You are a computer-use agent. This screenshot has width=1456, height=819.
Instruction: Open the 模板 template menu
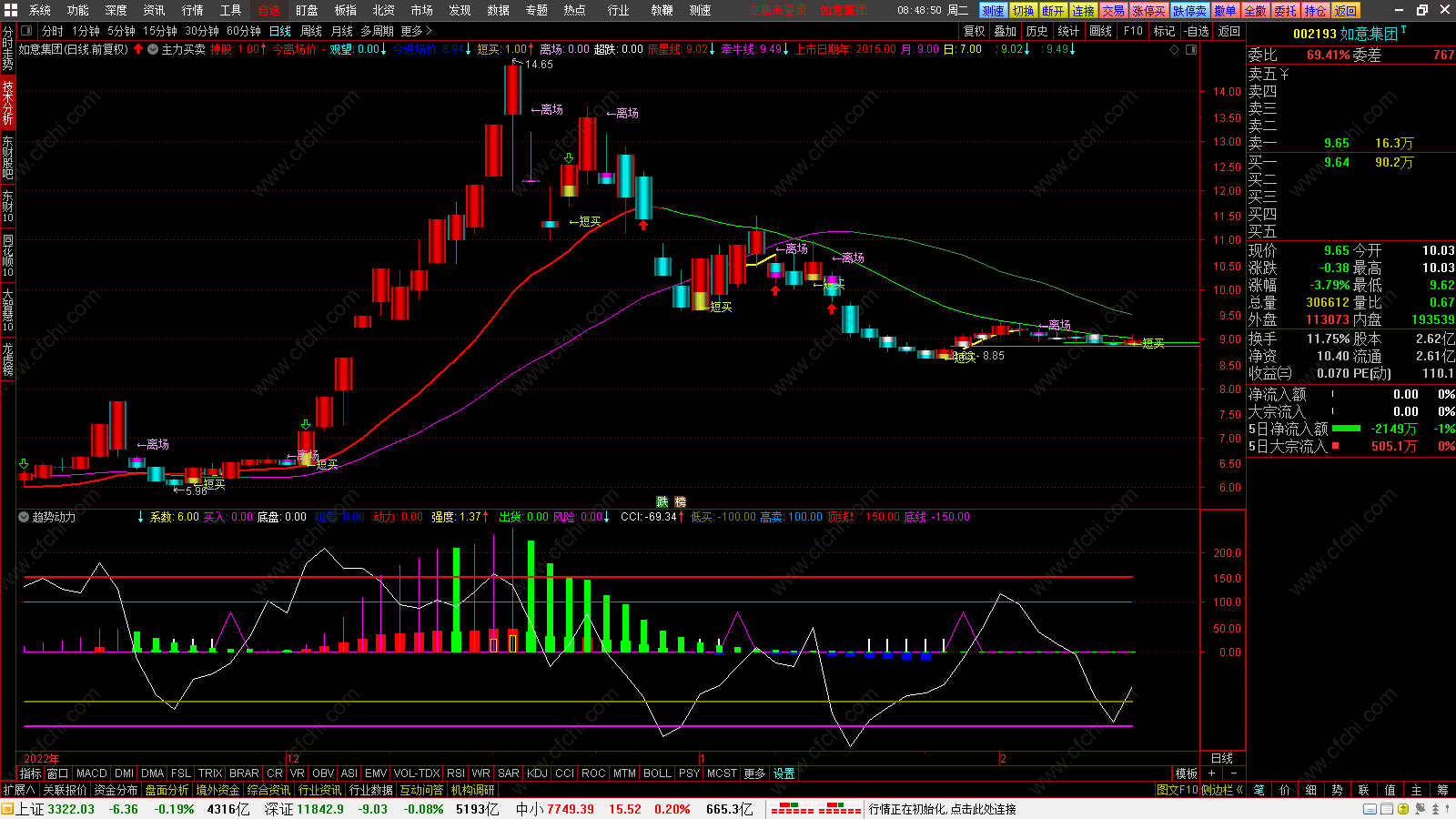pyautogui.click(x=1186, y=773)
